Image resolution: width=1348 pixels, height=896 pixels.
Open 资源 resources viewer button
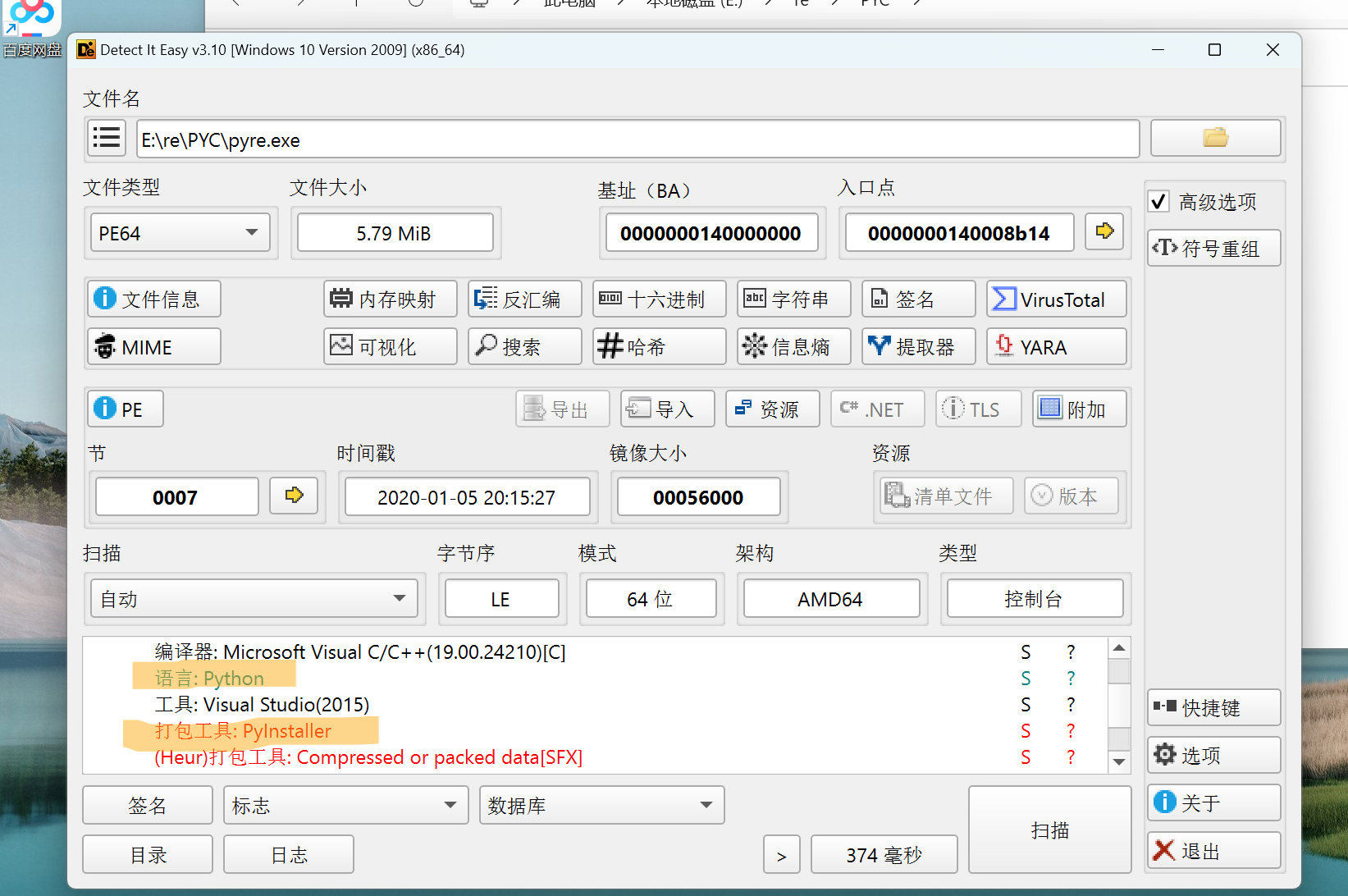pyautogui.click(x=773, y=409)
